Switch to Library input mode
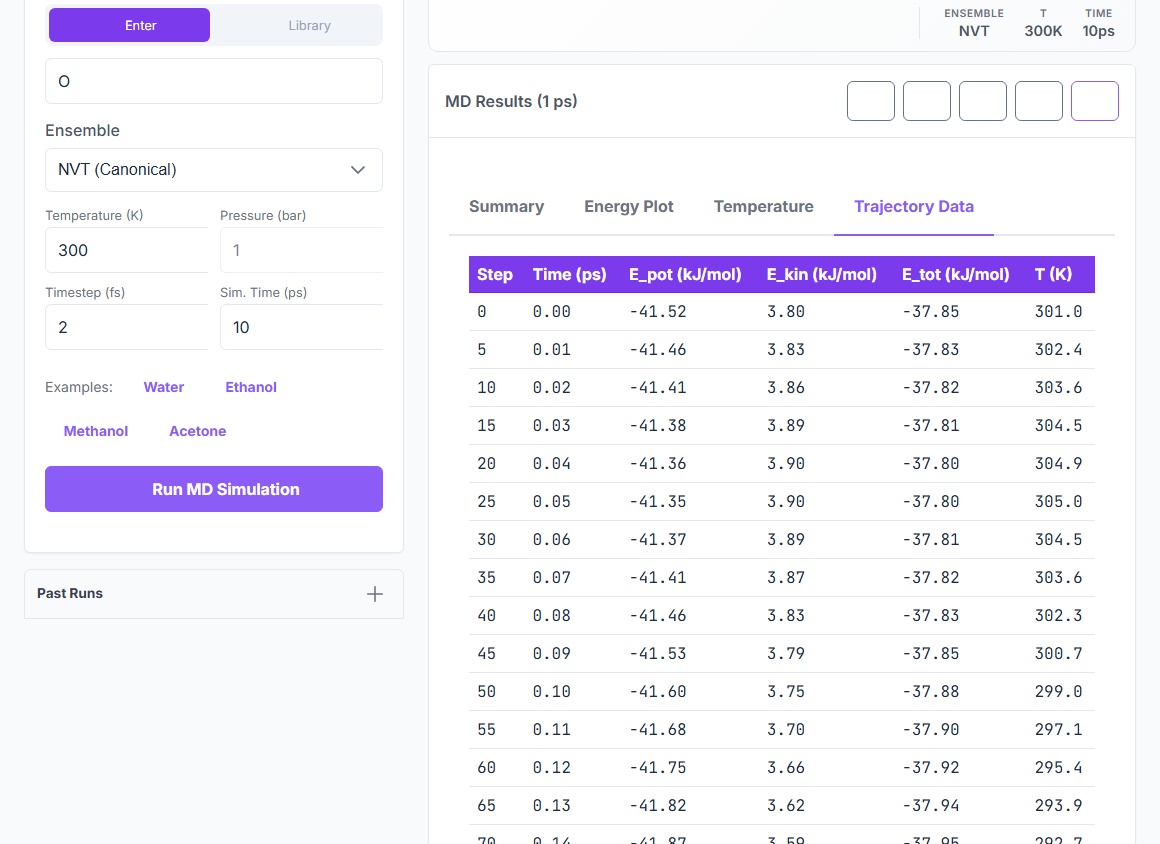 (x=309, y=25)
